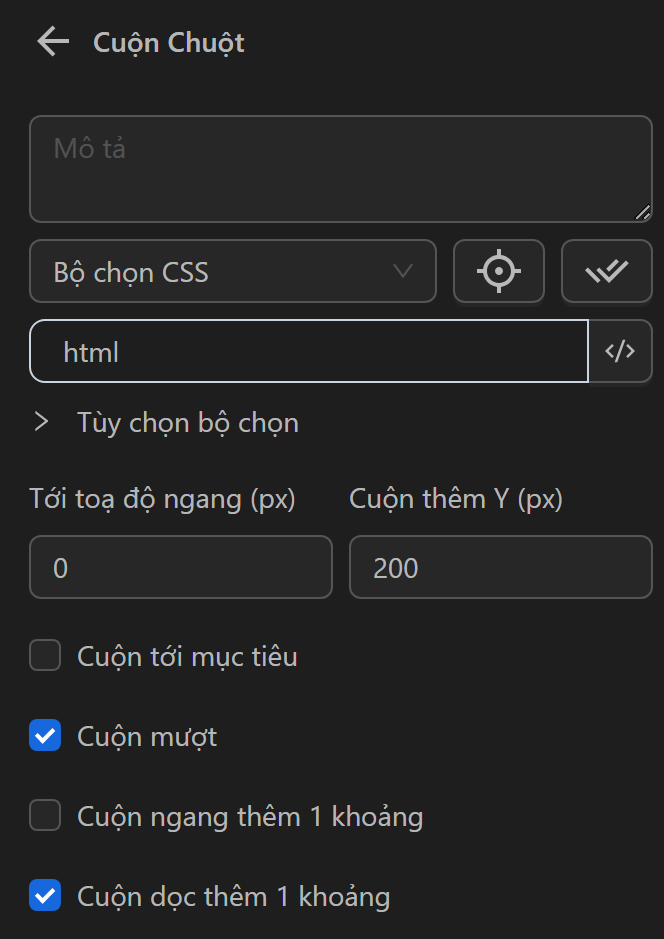Viewport: 664px width, 939px height.
Task: Select the Cuộn thêm Y field showing 200
Action: click(500, 567)
